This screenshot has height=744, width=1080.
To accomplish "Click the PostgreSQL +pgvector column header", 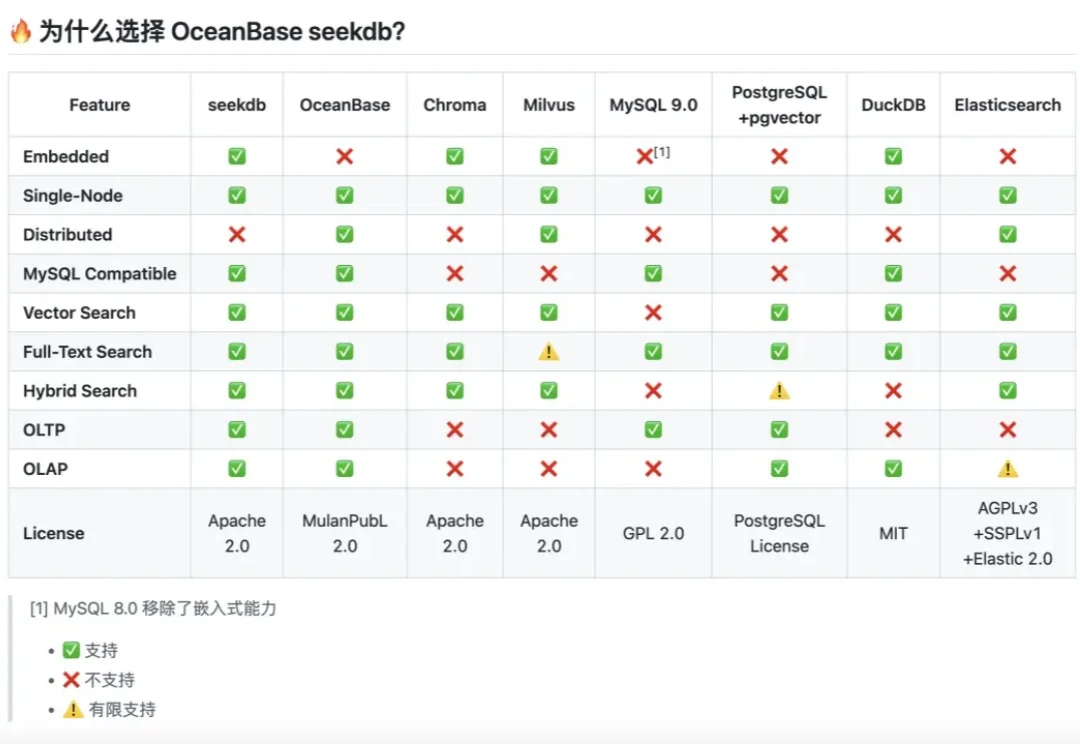I will tap(779, 105).
